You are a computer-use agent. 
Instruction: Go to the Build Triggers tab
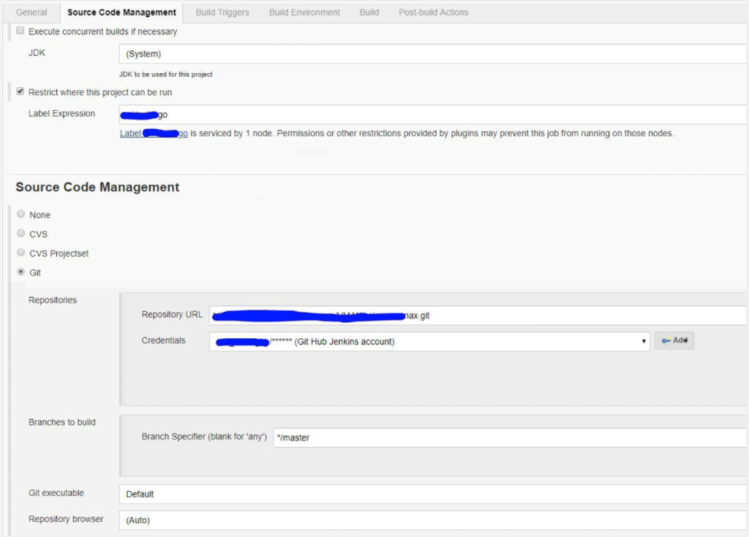pyautogui.click(x=222, y=12)
